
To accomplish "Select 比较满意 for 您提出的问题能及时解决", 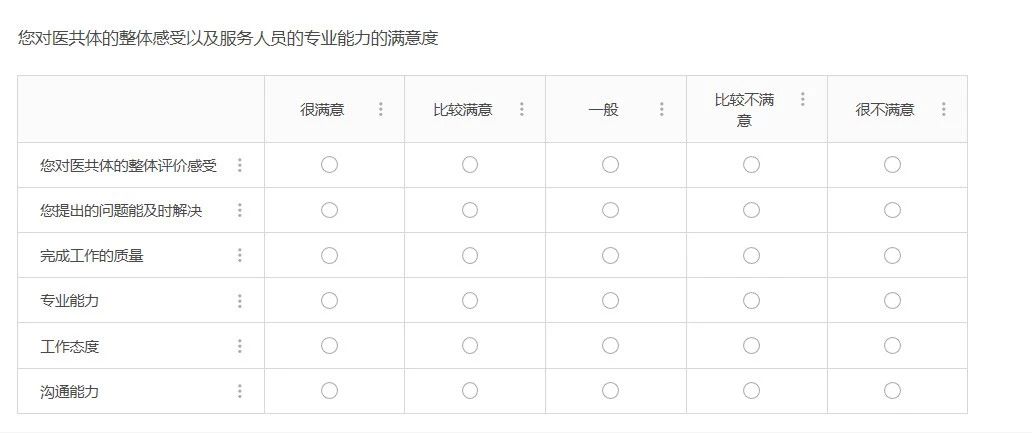I will (x=469, y=210).
